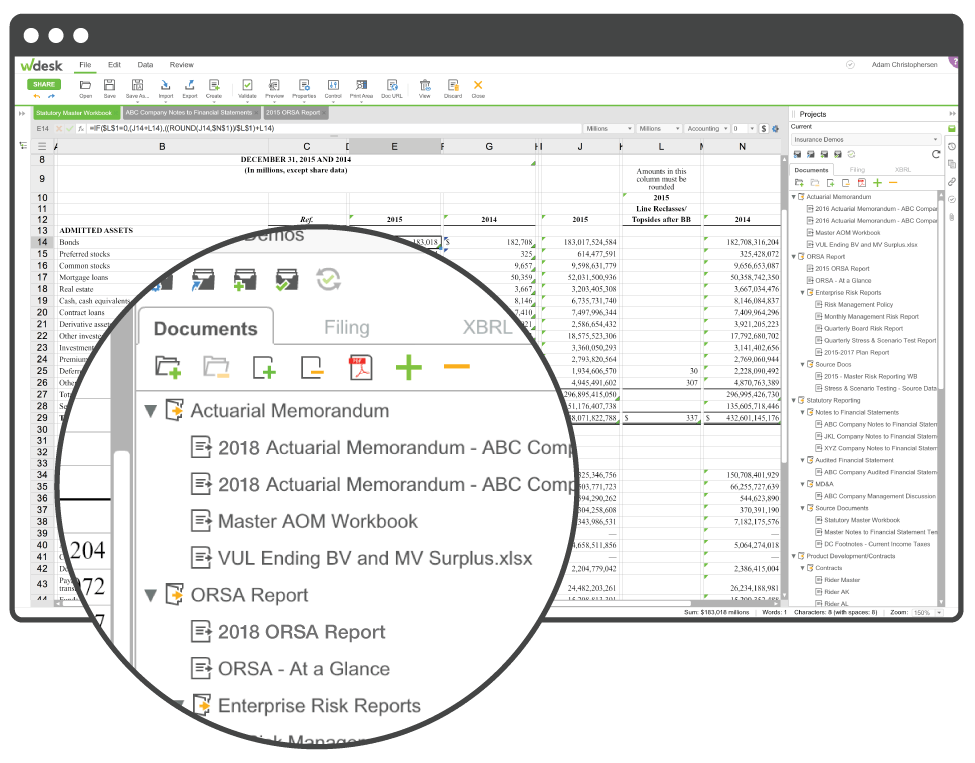This screenshot has width=975, height=763.
Task: Open the Accounting number format dropdown
Action: tap(706, 129)
